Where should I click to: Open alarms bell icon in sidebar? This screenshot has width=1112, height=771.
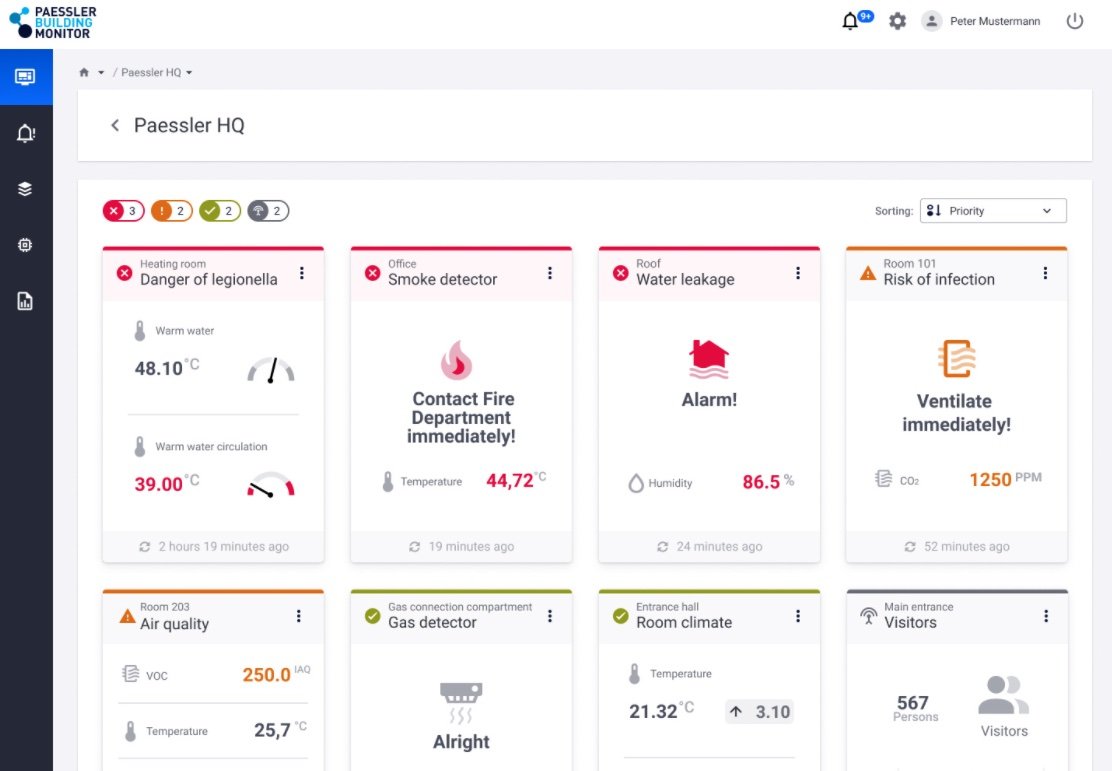pos(26,133)
